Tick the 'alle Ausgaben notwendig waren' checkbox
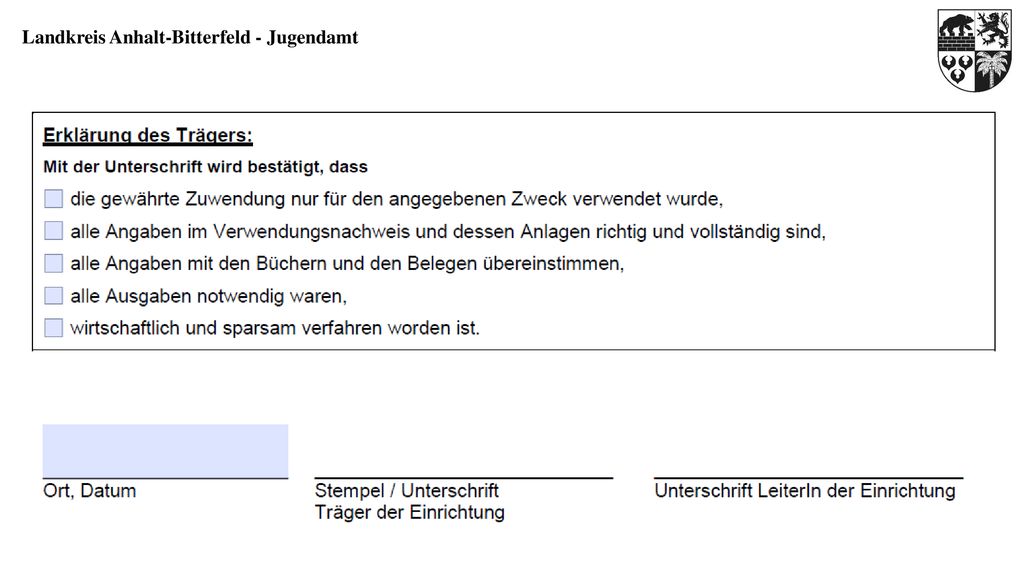The height and width of the screenshot is (576, 1024). 54,296
